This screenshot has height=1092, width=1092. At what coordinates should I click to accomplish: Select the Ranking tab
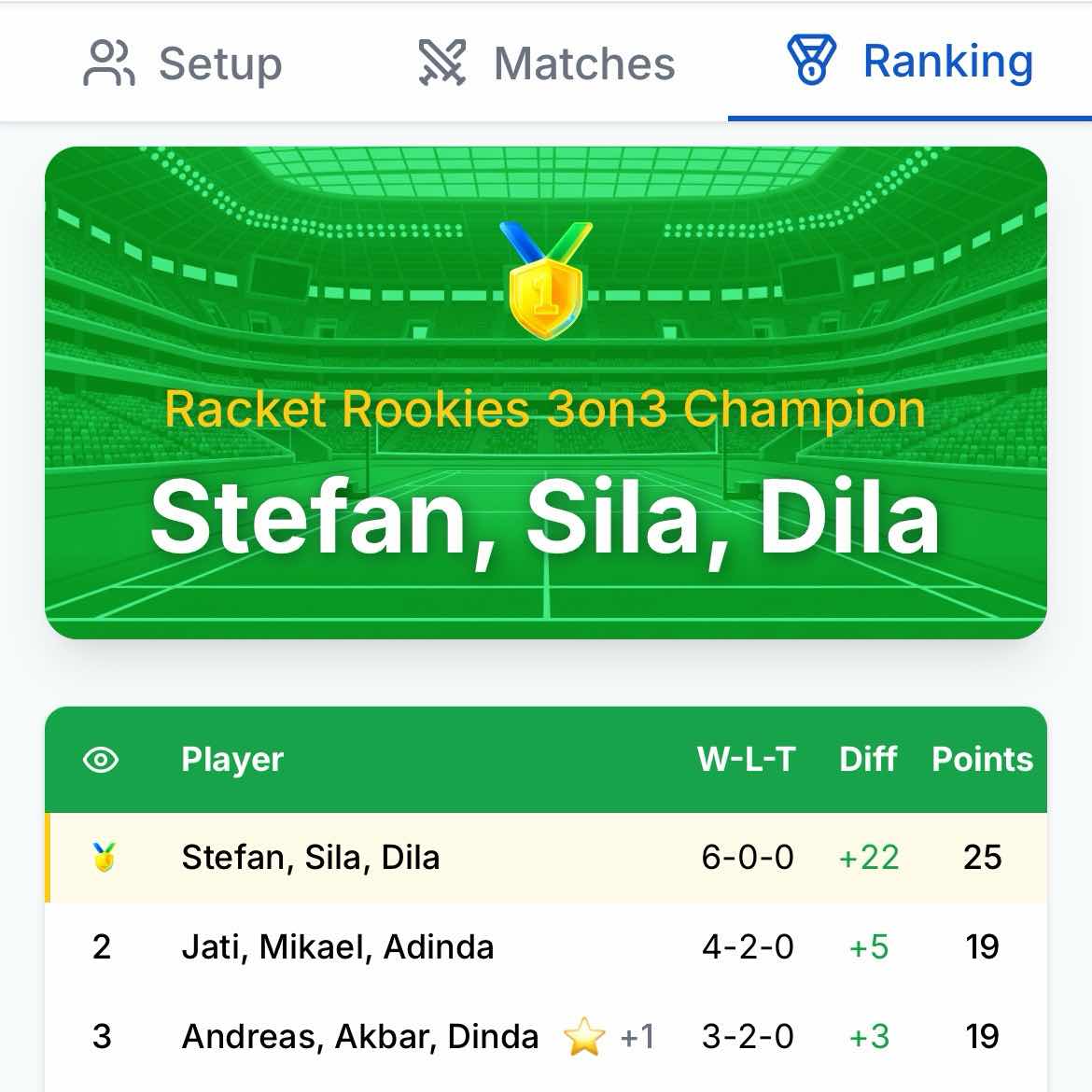pos(910,62)
